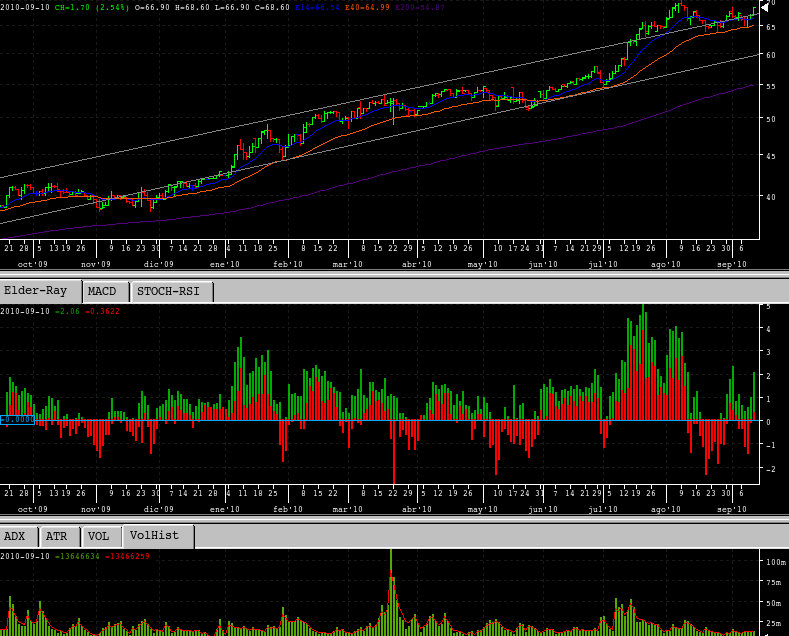
Task: Click the L=66.90 low price readout
Action: click(x=232, y=8)
